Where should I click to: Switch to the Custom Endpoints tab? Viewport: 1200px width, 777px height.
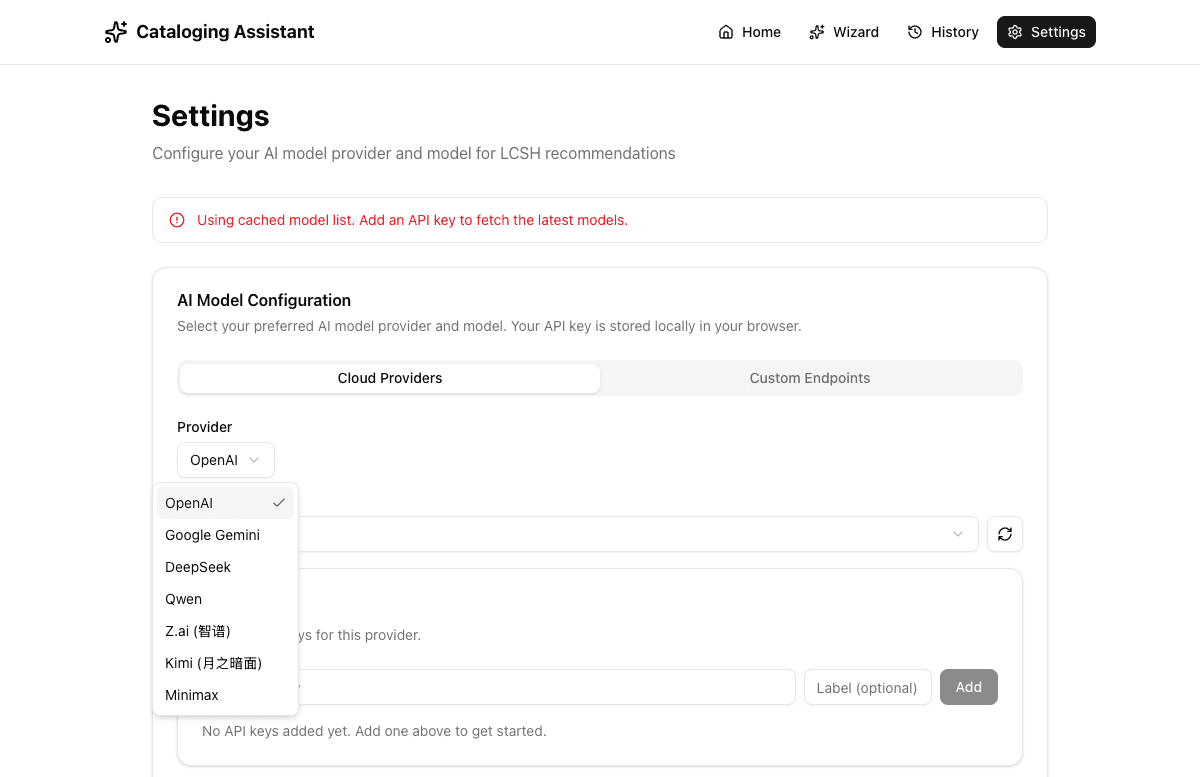809,378
